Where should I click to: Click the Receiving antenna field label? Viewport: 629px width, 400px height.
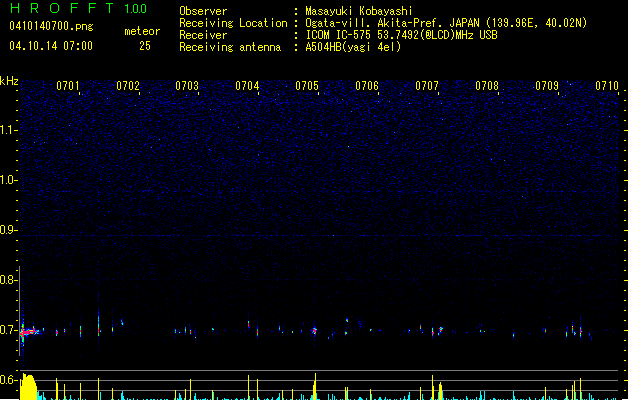pyautogui.click(x=230, y=47)
